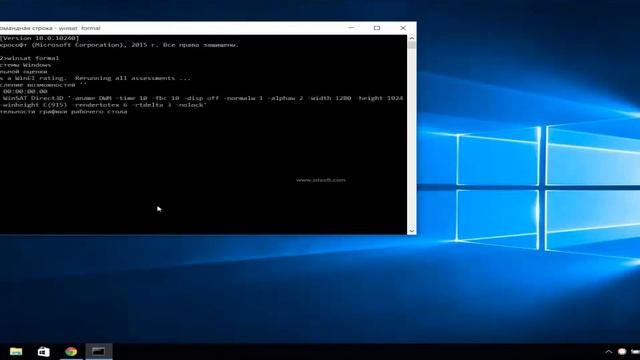The height and width of the screenshot is (360, 640).
Task: Click the 'Rerunning all assessments' line
Action: pyautogui.click(x=95, y=78)
